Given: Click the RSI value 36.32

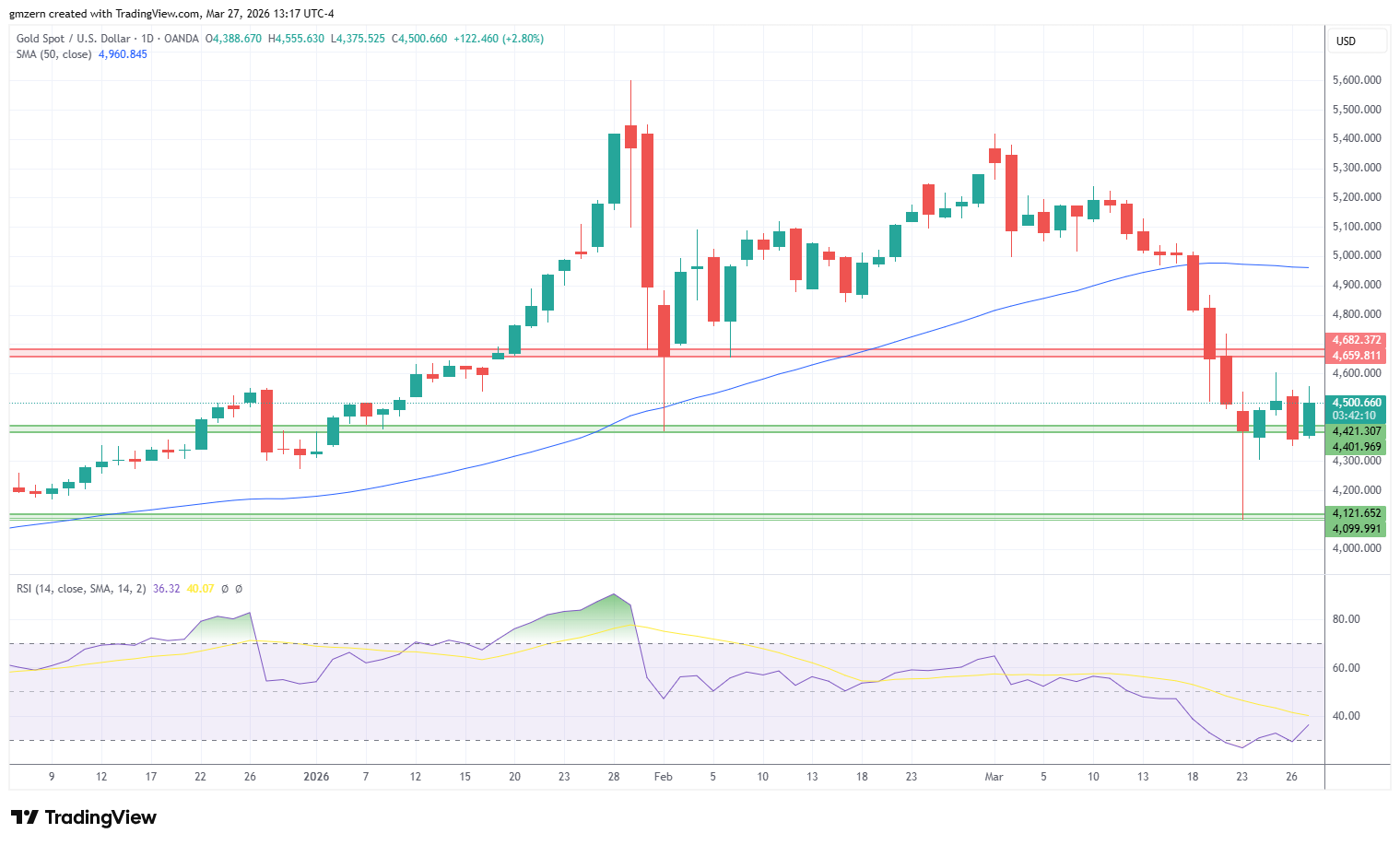Looking at the screenshot, I should click(166, 589).
